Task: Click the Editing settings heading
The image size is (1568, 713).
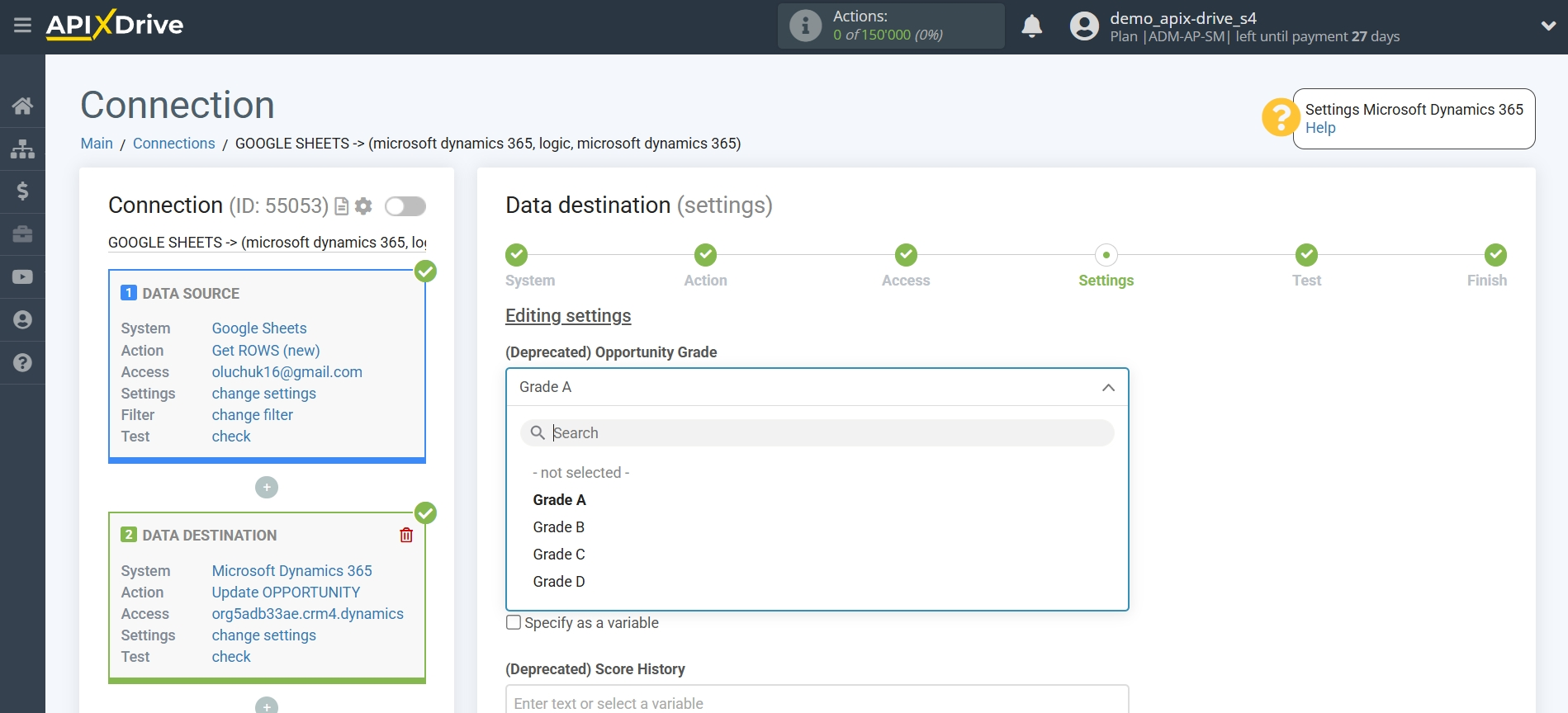Action: (568, 316)
